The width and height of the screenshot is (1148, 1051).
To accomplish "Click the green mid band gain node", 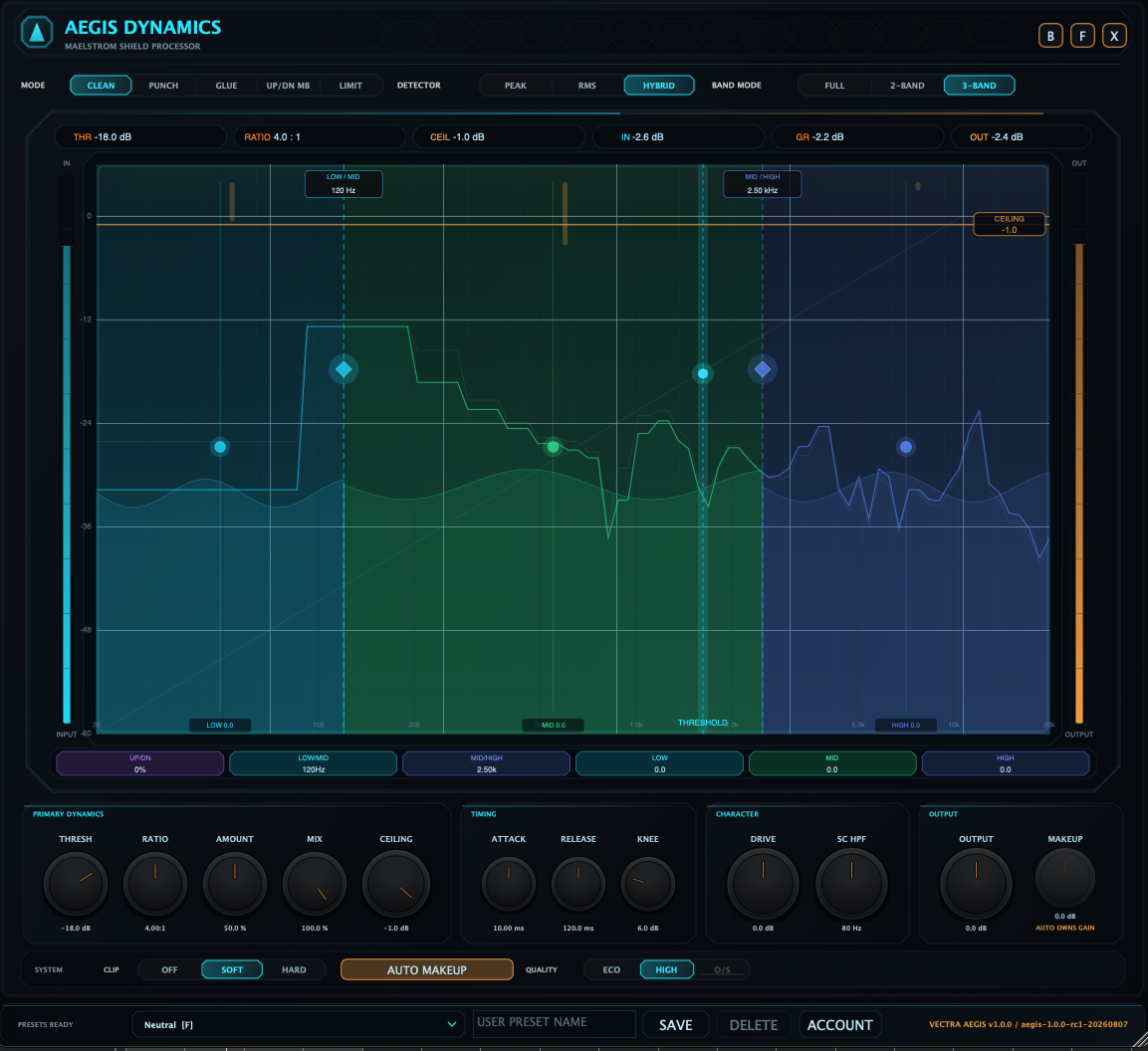I will 553,447.
